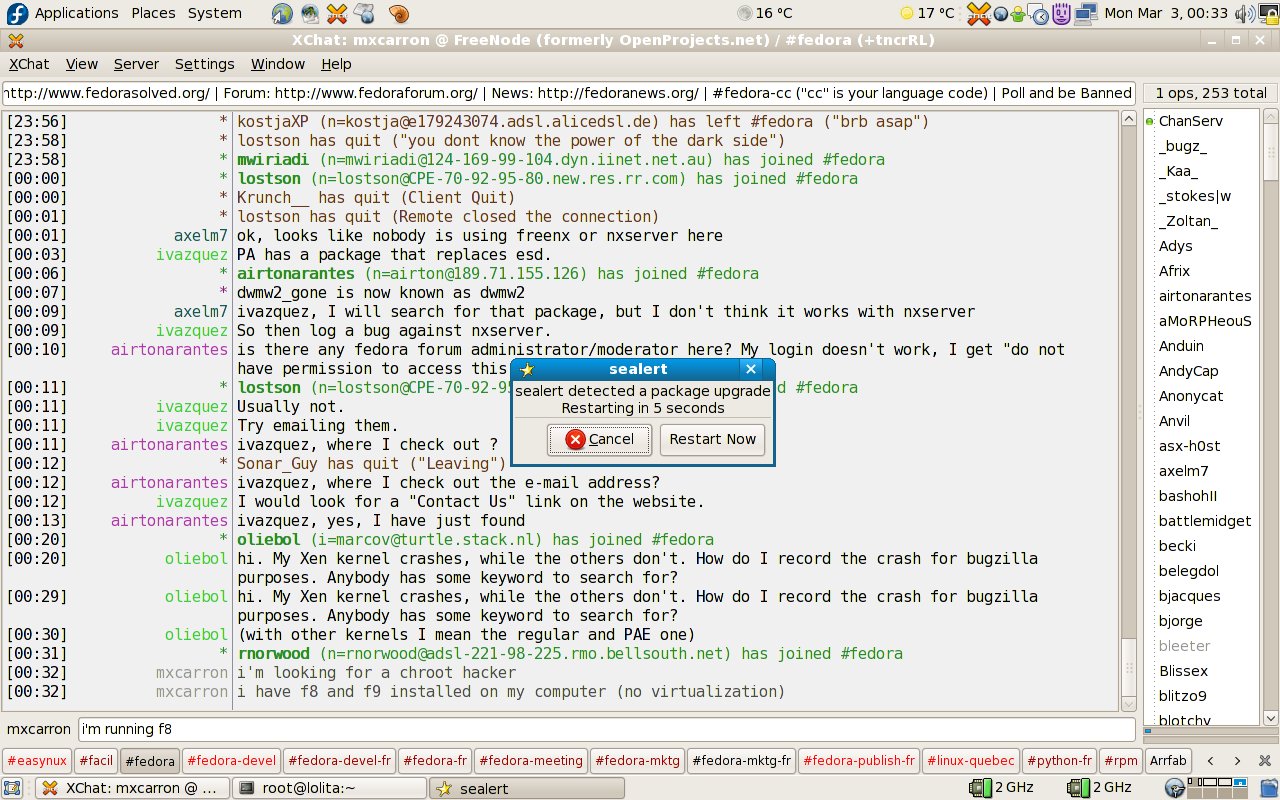Click the mxcarron nickname button
1280x800 pixels.
[x=39, y=729]
